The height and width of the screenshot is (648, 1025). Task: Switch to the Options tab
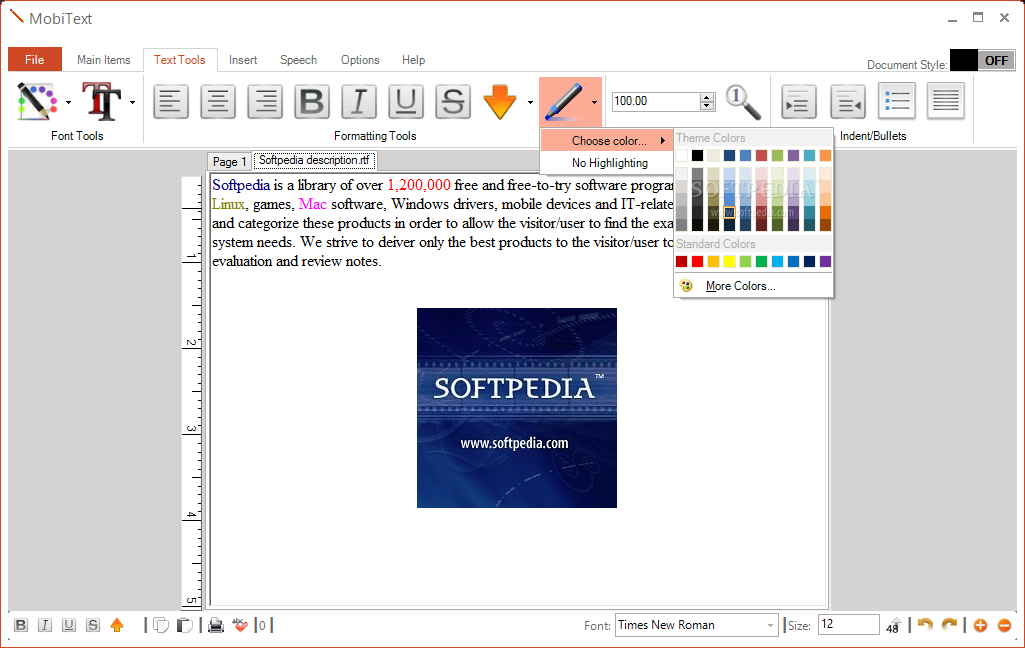pos(360,60)
